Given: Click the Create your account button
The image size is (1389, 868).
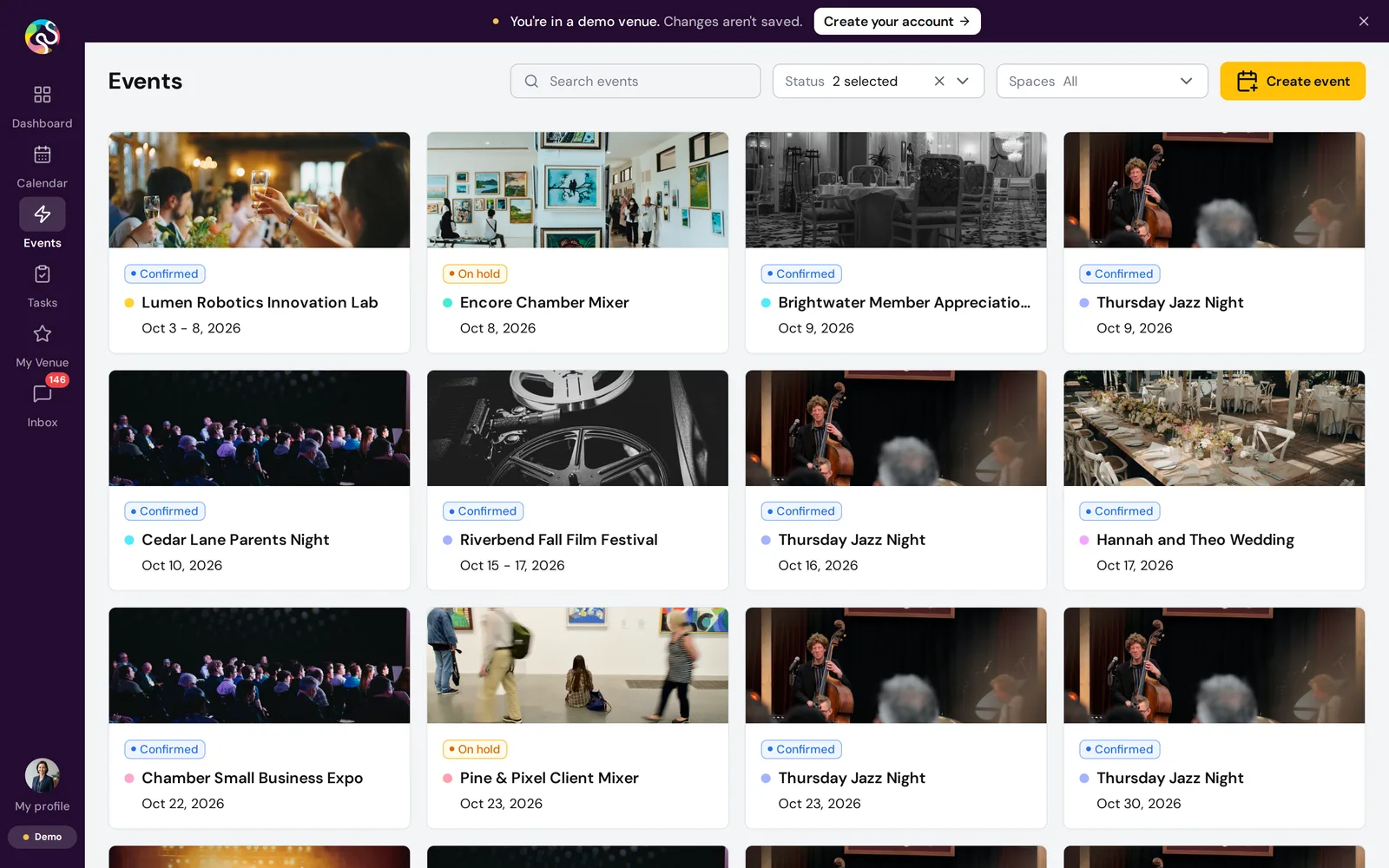Looking at the screenshot, I should (897, 22).
